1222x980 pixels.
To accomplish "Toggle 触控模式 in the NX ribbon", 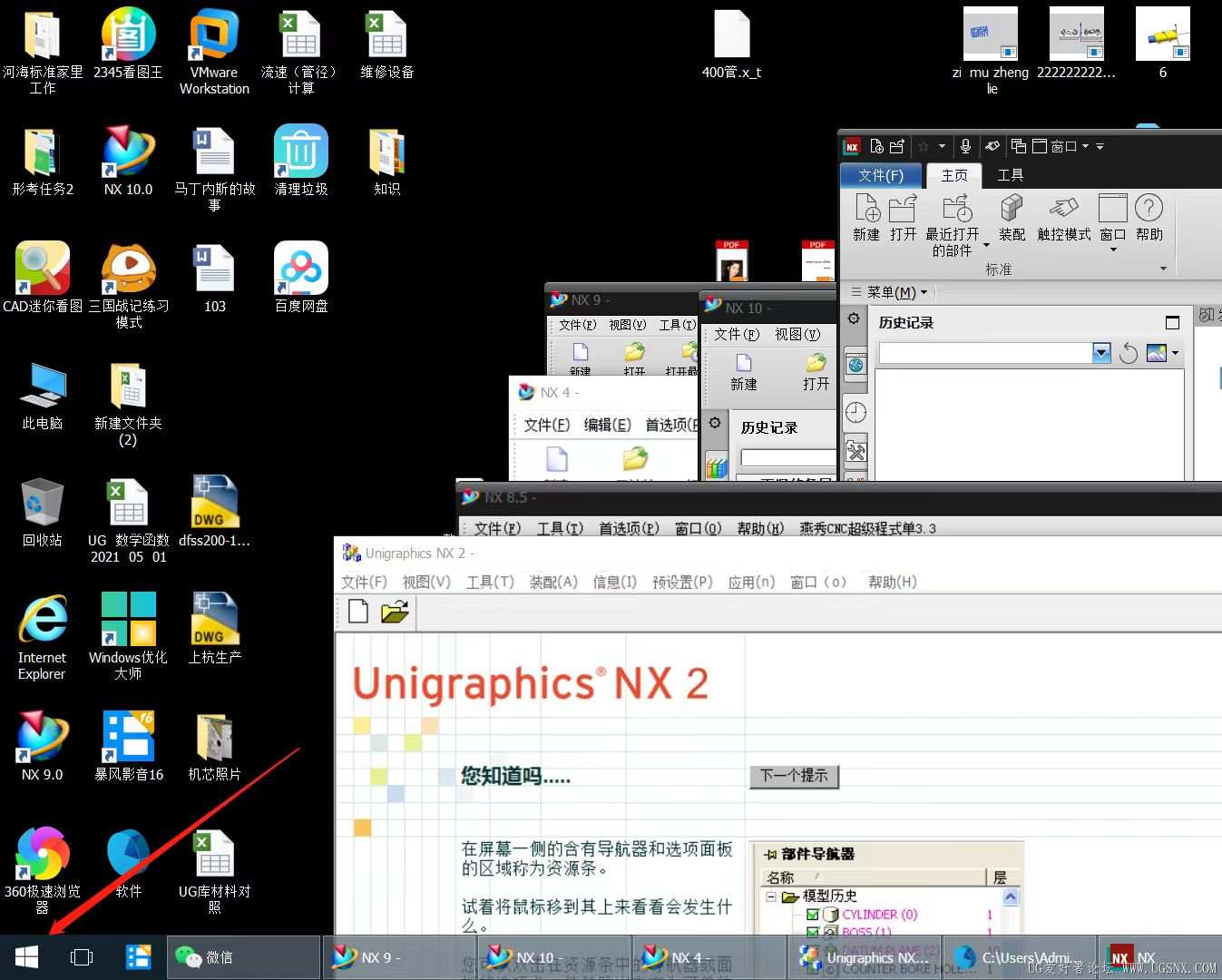I will click(1063, 209).
